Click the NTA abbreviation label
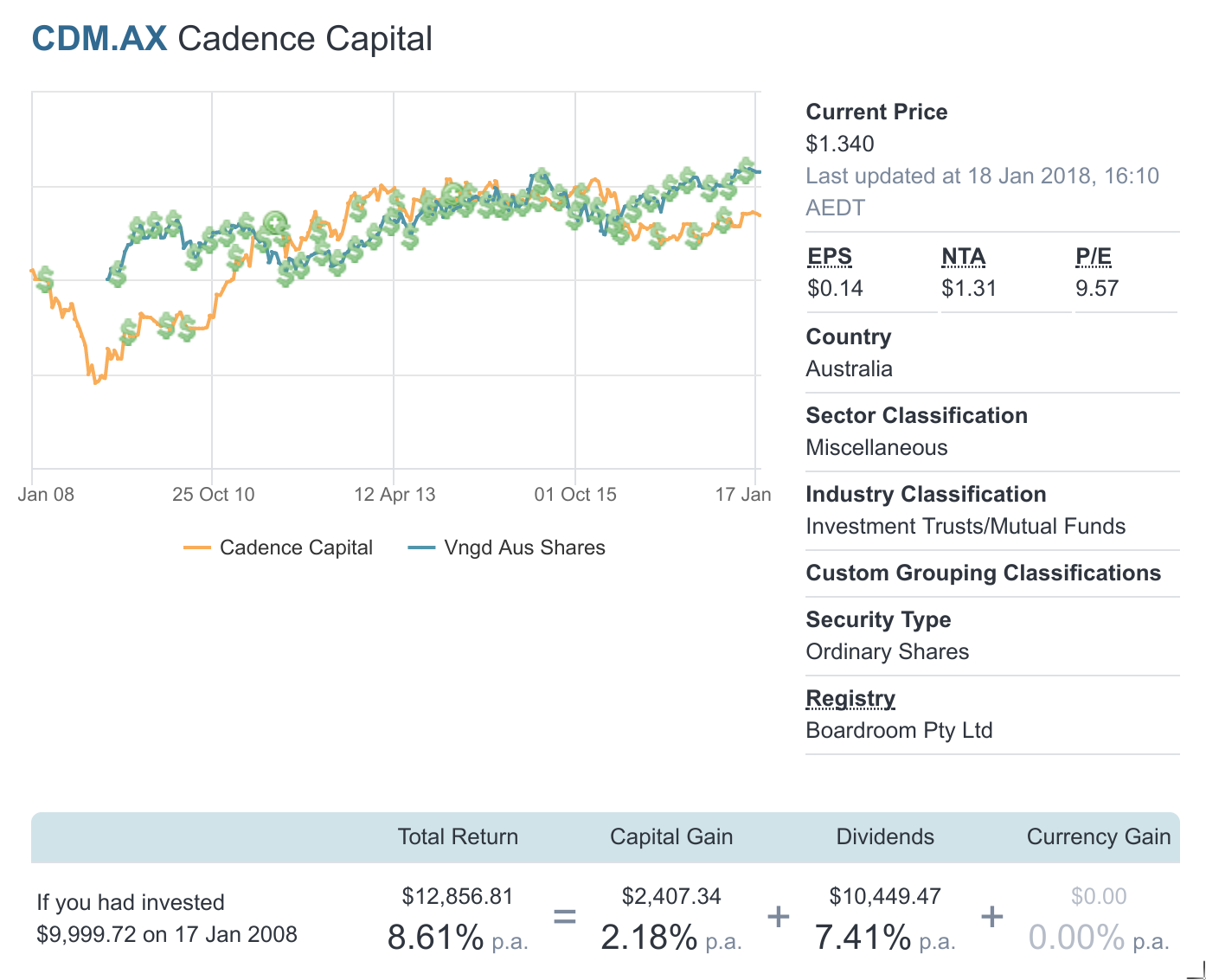1206x980 pixels. 964,257
